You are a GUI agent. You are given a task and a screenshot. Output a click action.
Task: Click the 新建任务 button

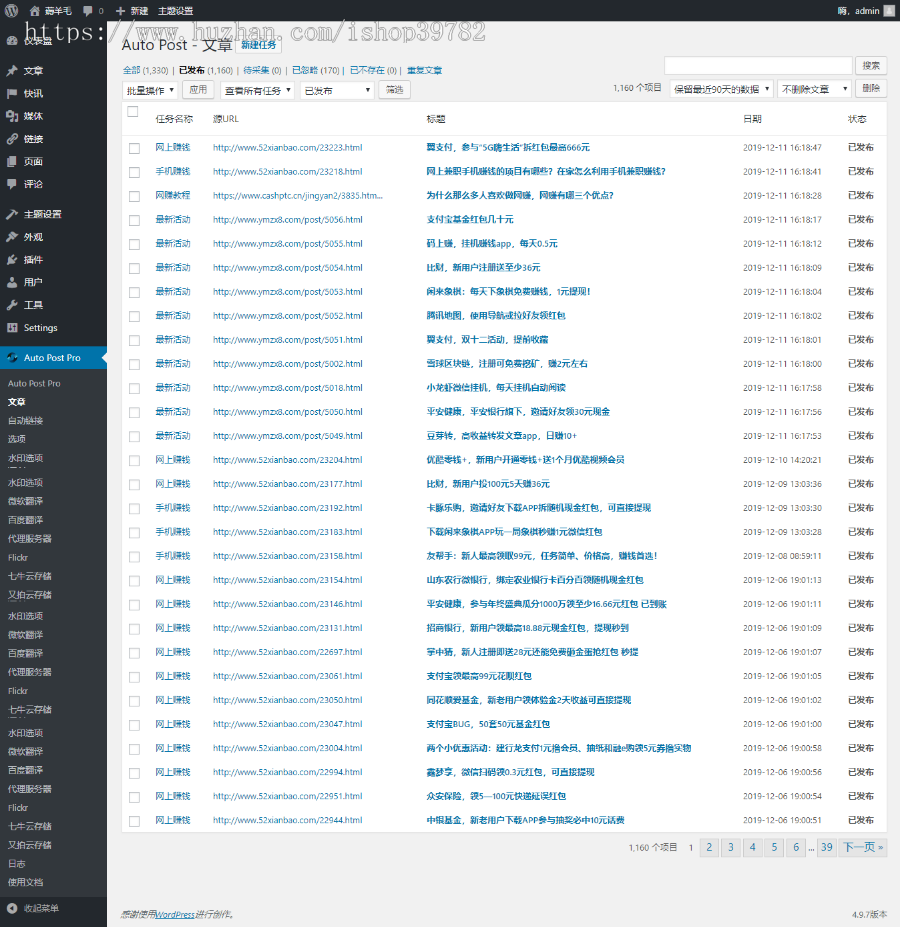pos(260,45)
